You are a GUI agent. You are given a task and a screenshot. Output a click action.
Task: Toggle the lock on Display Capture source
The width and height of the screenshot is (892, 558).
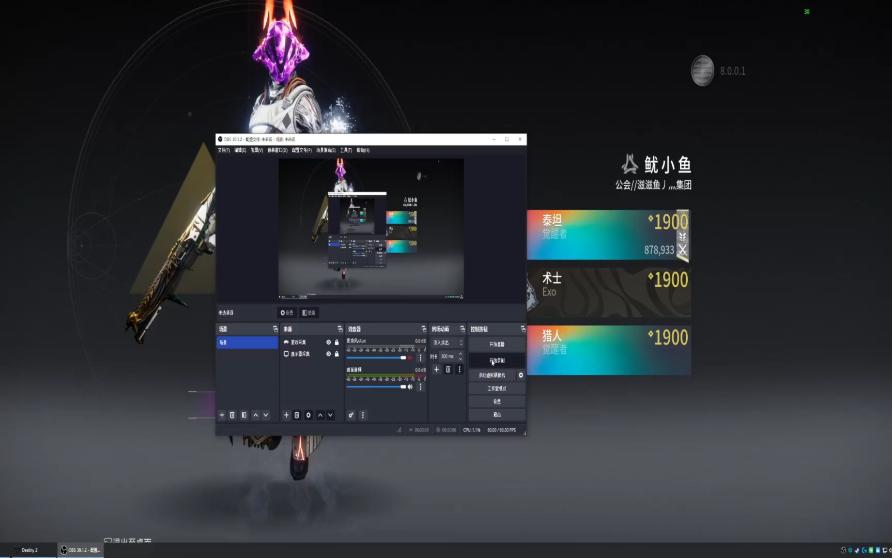(337, 354)
